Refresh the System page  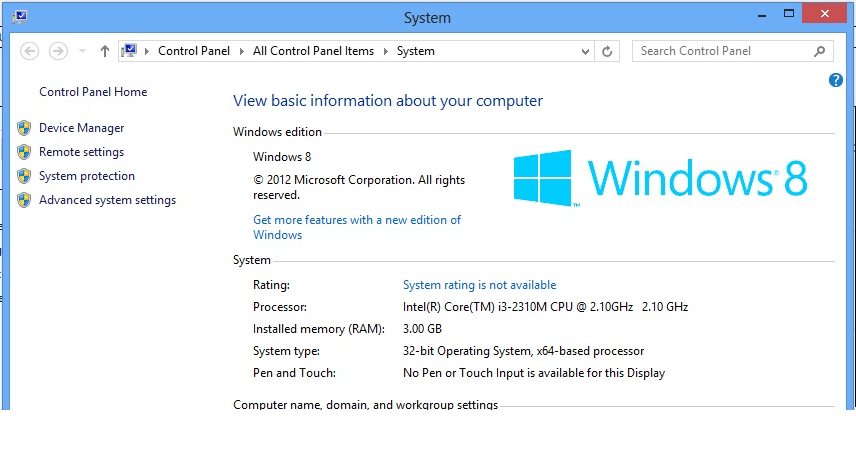(x=607, y=51)
